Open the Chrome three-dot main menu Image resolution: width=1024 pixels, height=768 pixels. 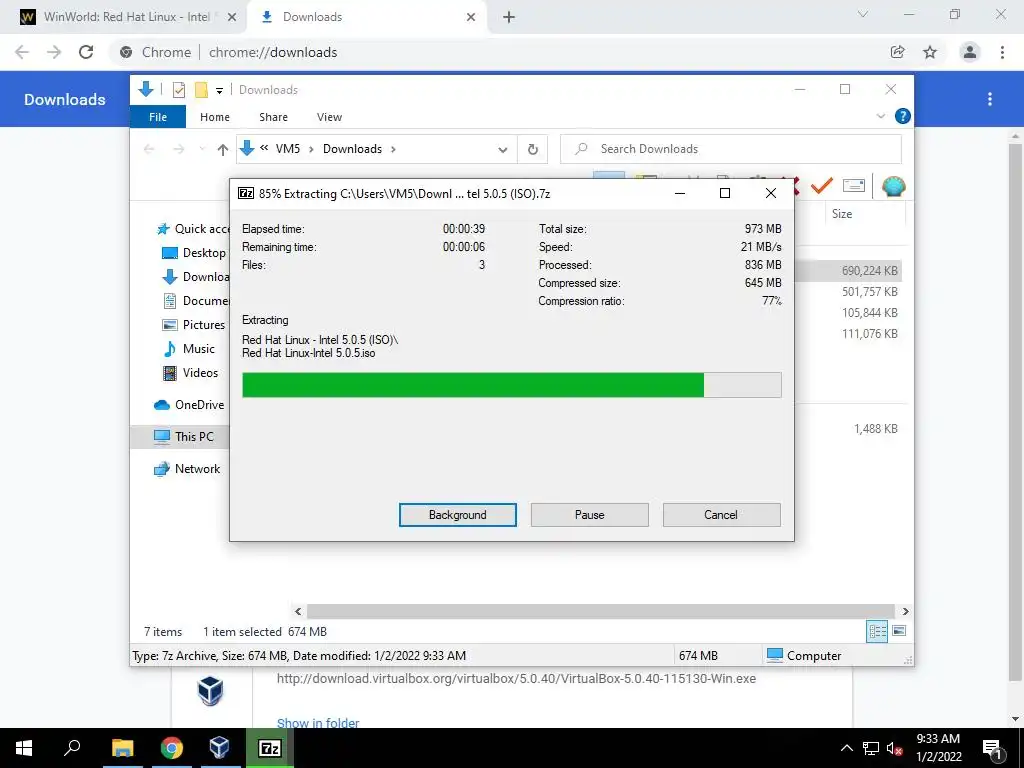coord(1002,52)
